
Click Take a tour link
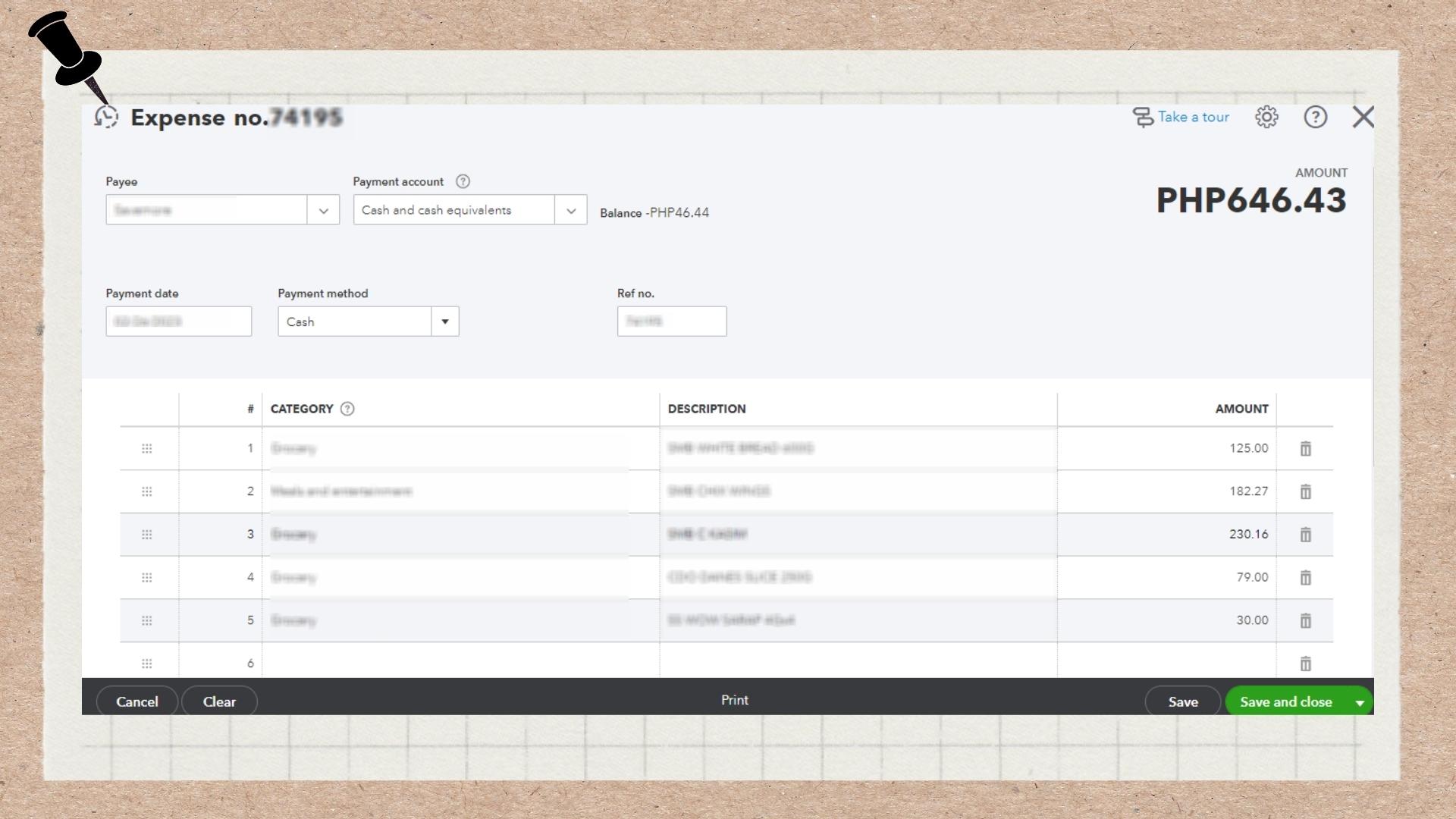(1192, 117)
